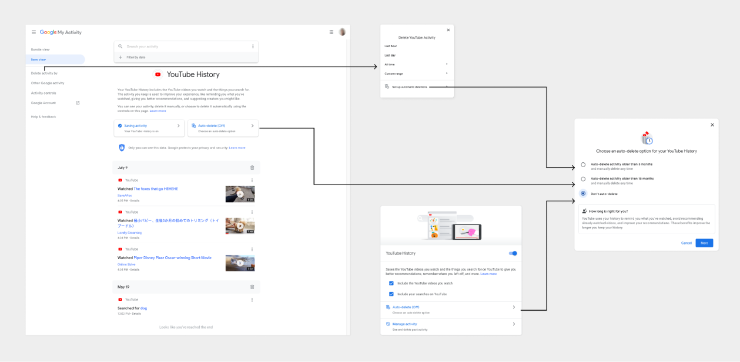Viewport: 740px width, 362px height.
Task: Click the YouTube logo beside YouTube History heading
Action: (x=158, y=74)
